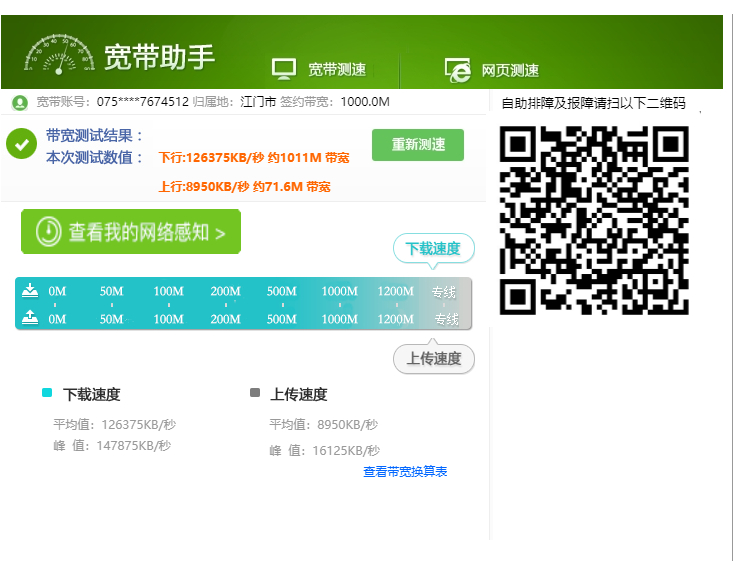
Task: Click the 带宽测试结果 heading
Action: 94,136
